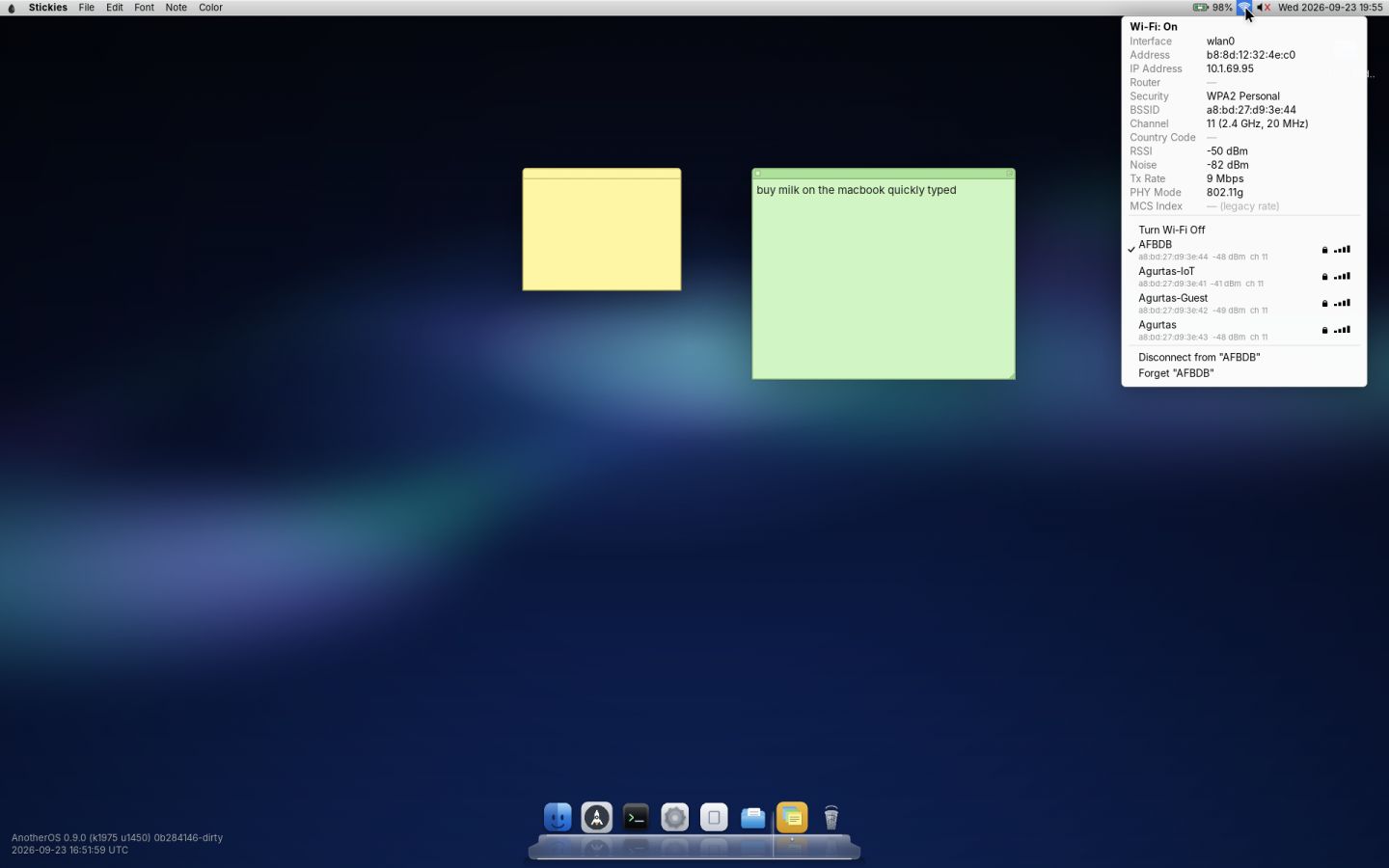Click the Stickies icon in the dock
The image size is (1389, 868).
pos(792,818)
